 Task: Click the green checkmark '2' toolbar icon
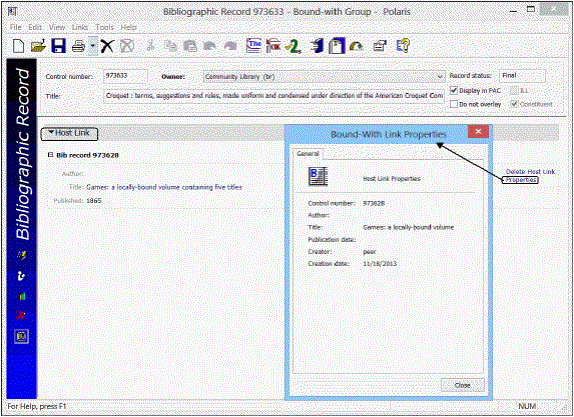click(x=293, y=46)
